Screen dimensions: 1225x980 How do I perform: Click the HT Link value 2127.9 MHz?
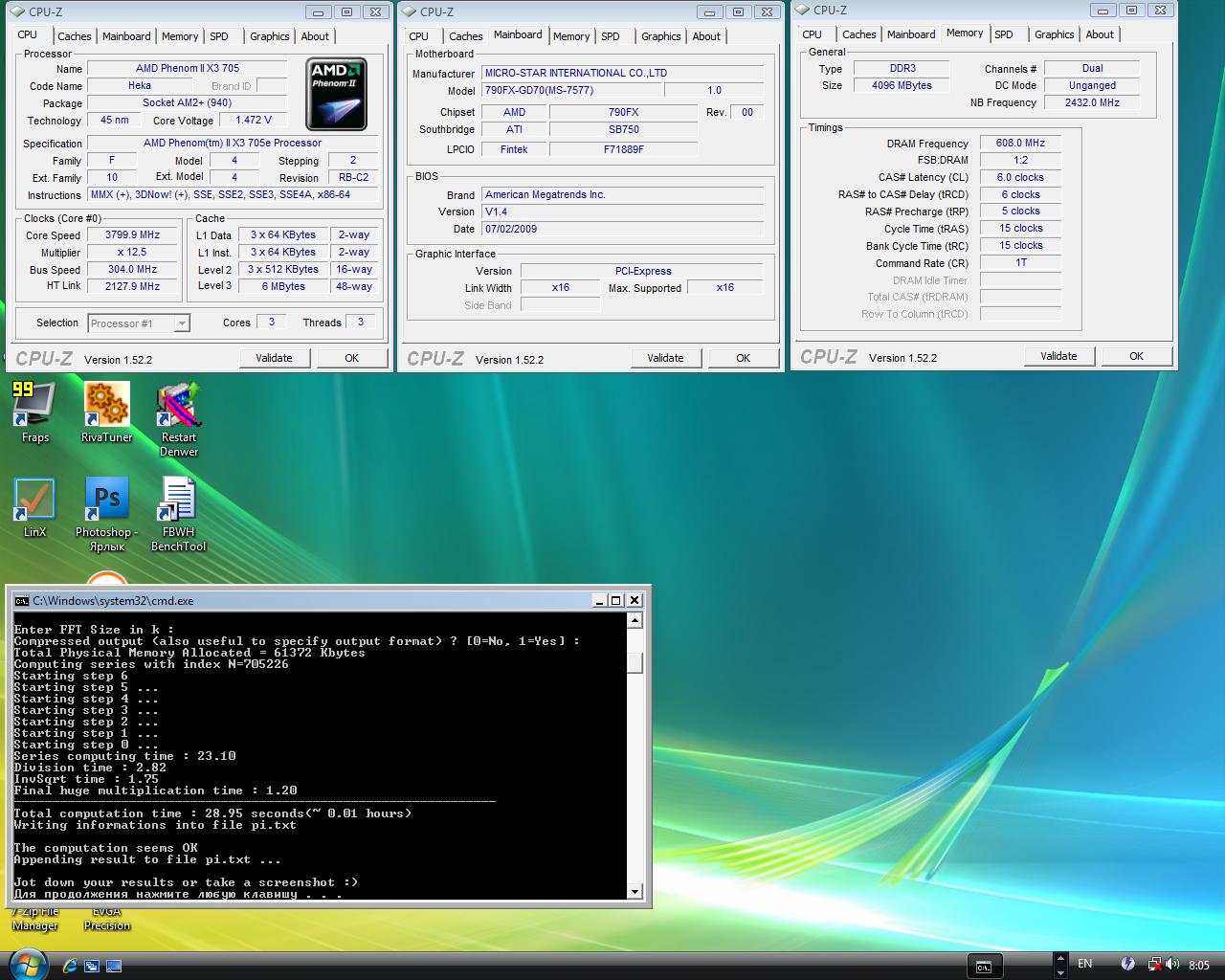(132, 285)
